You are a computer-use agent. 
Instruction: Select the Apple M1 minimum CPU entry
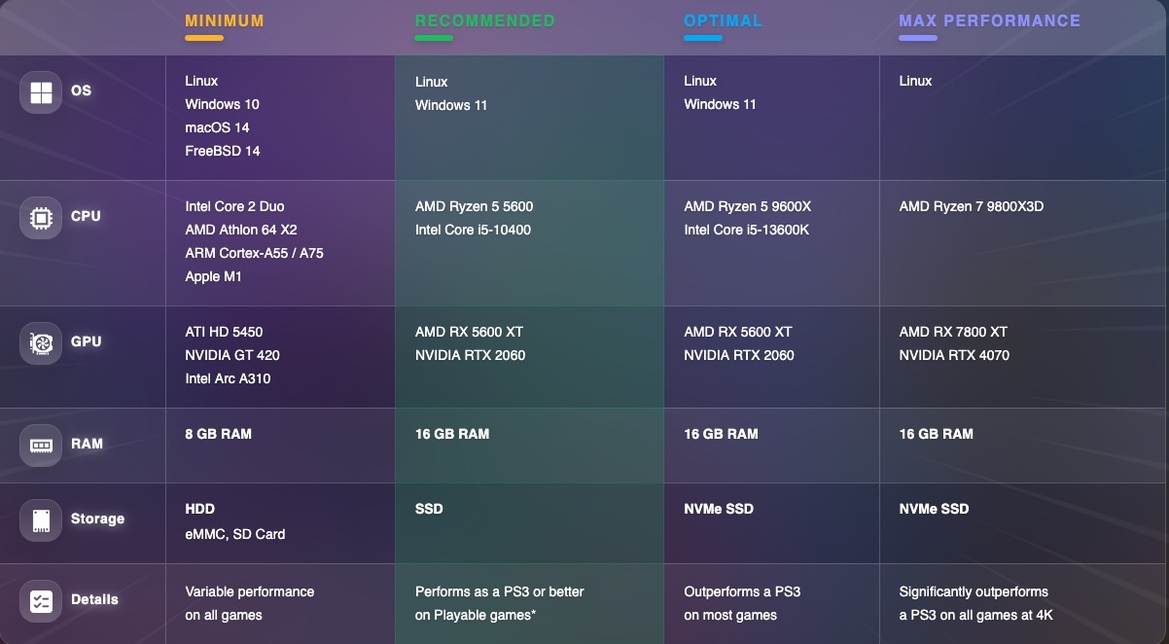point(213,276)
